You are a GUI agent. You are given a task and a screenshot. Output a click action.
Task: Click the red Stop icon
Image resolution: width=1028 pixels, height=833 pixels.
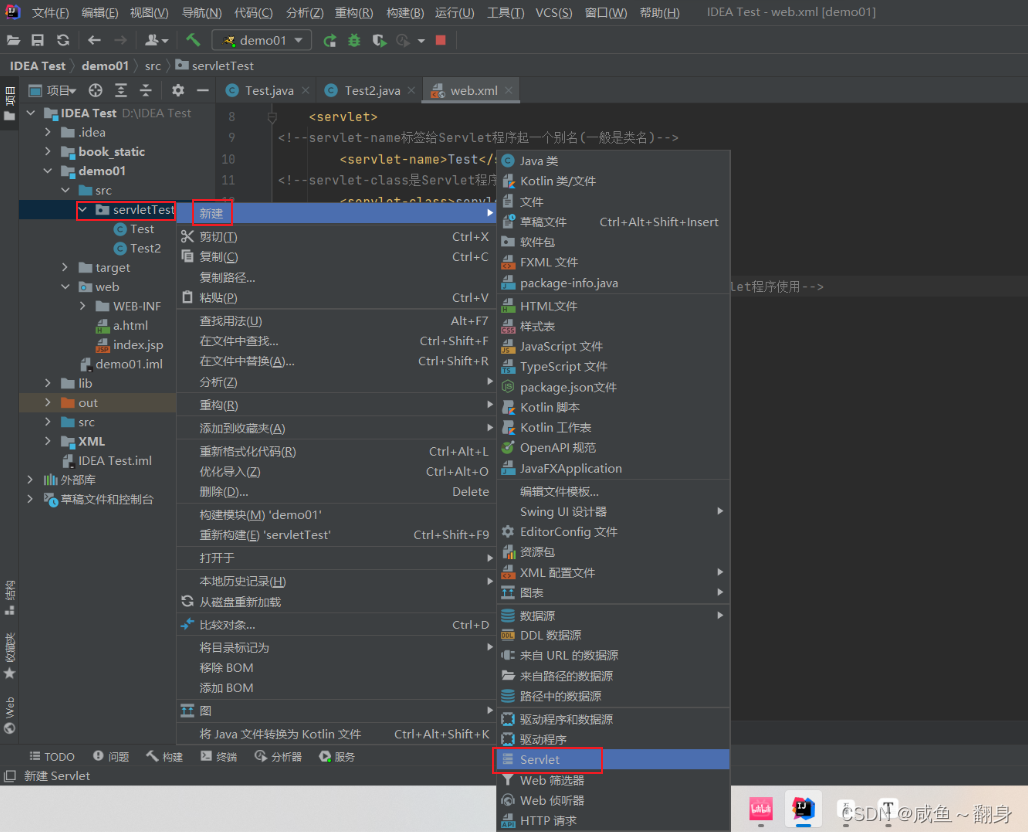(x=441, y=41)
